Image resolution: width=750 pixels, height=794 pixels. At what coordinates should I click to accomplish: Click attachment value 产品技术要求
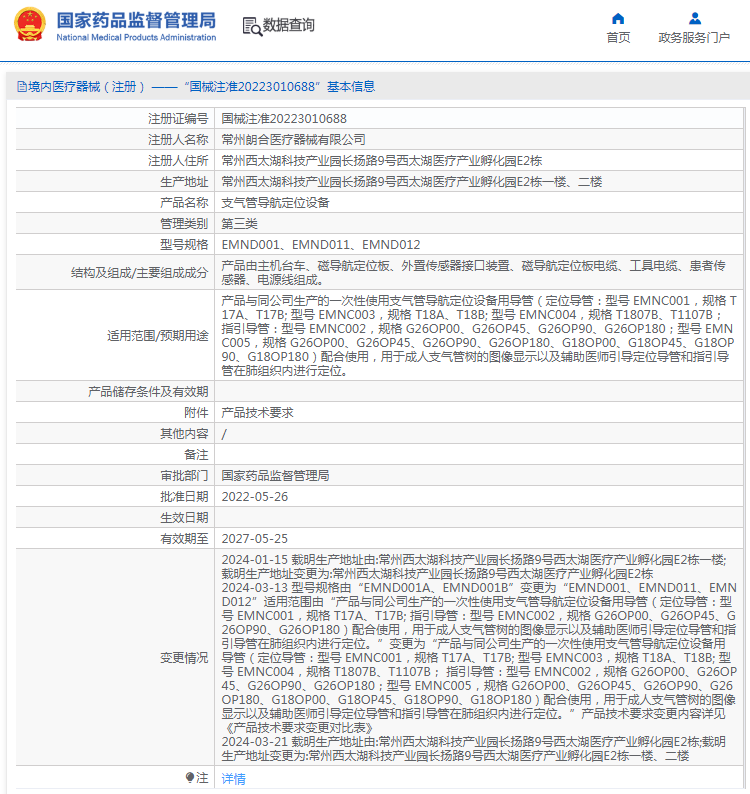click(257, 413)
